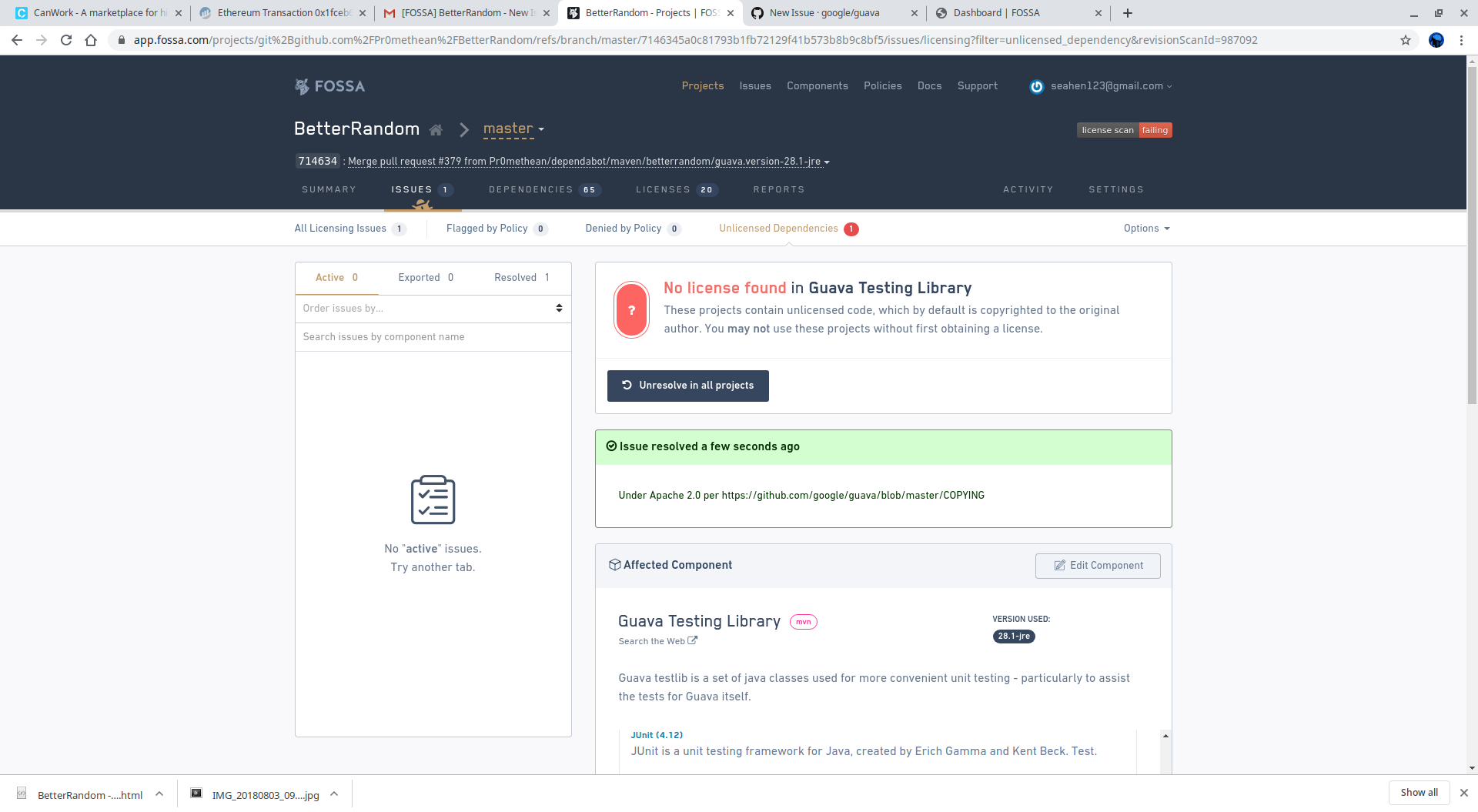Close the CanWork browser tab
The image size is (1478, 812).
click(x=179, y=13)
